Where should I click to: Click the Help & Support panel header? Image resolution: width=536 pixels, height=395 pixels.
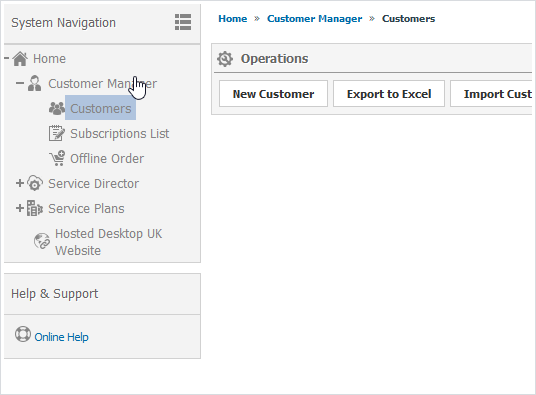pyautogui.click(x=102, y=294)
